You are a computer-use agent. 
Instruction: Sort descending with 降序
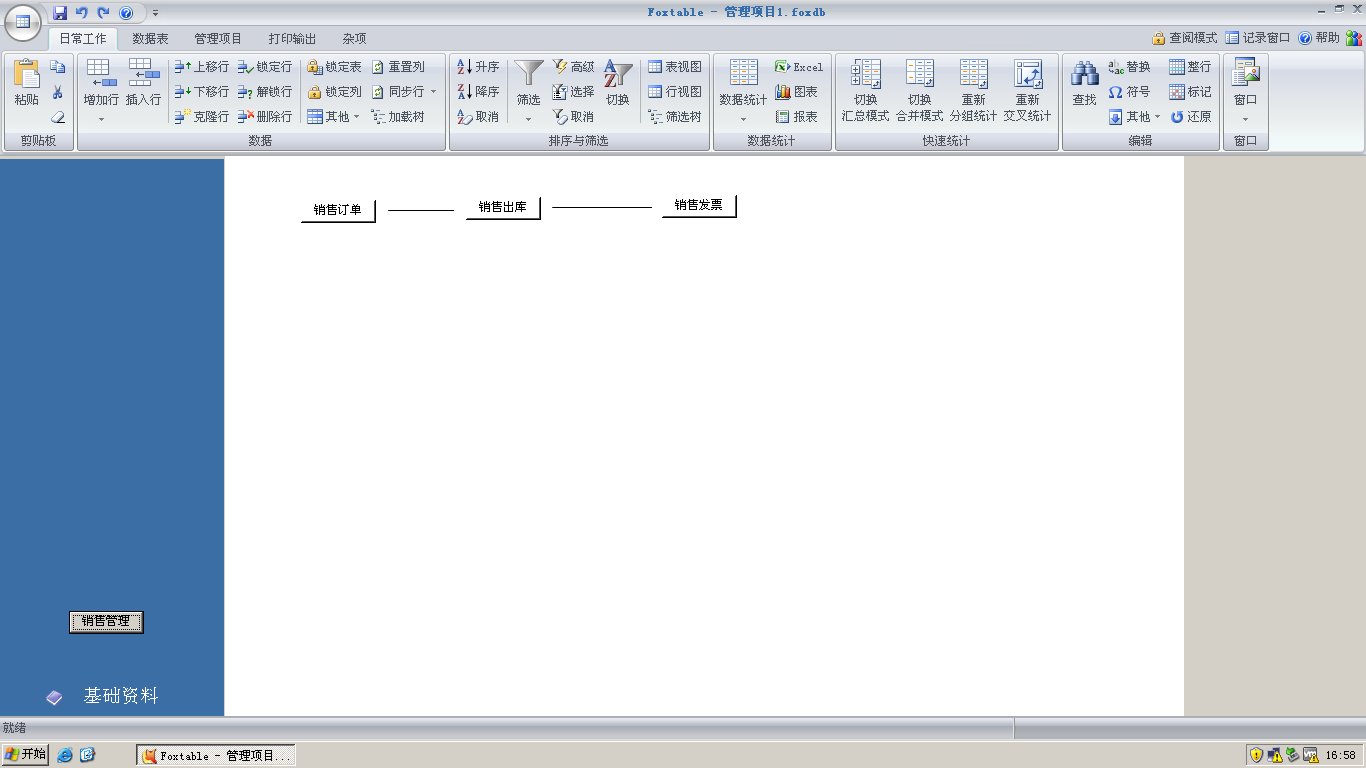pyautogui.click(x=478, y=92)
